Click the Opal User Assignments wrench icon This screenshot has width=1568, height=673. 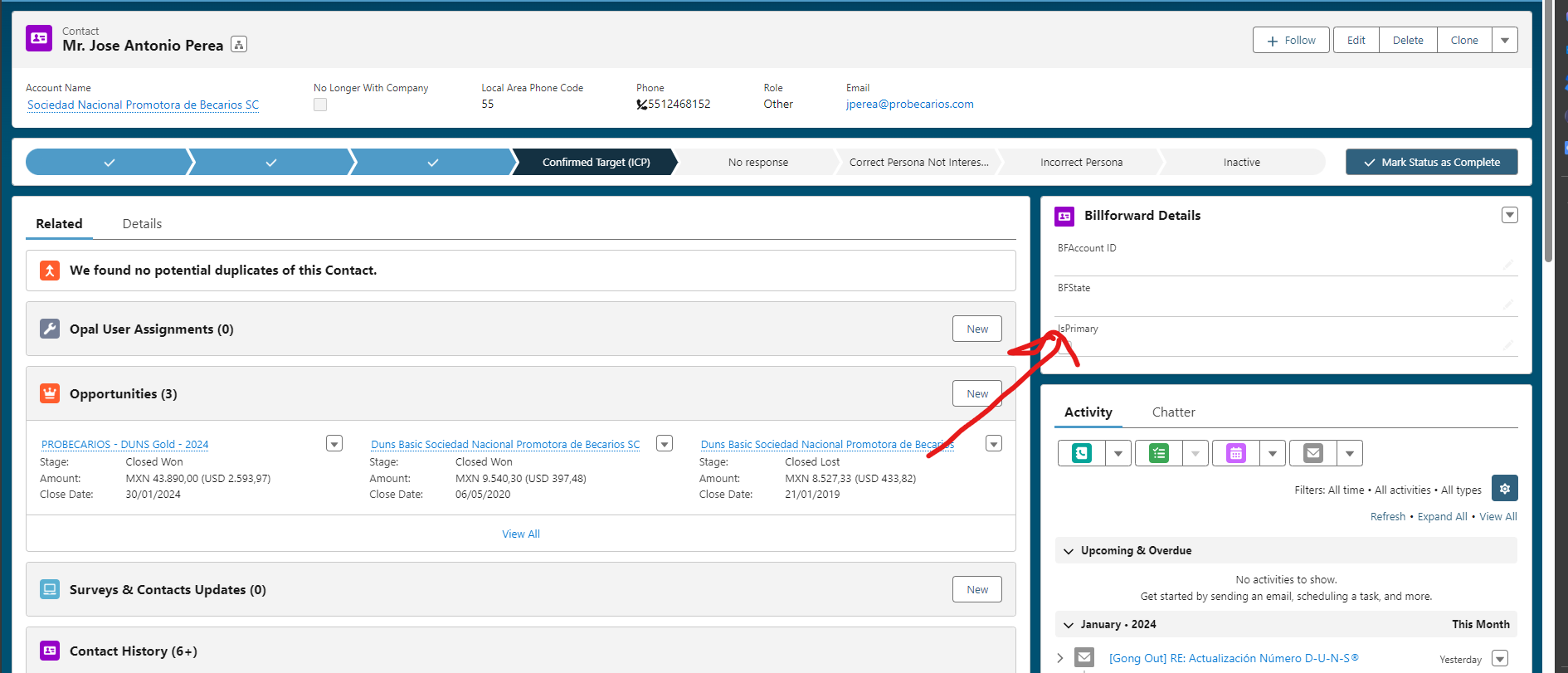(x=50, y=329)
